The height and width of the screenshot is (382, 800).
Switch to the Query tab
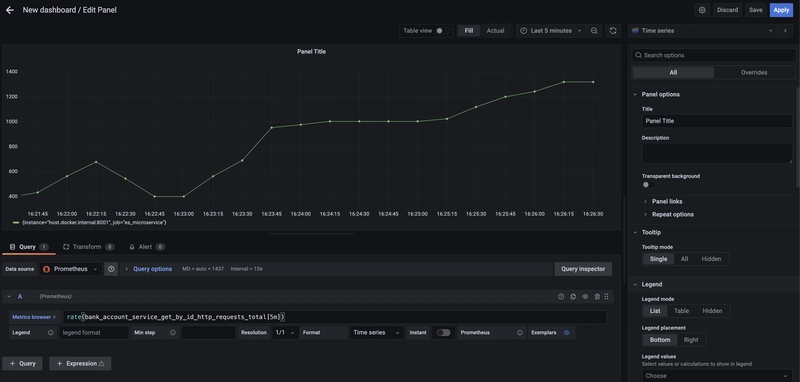click(29, 247)
